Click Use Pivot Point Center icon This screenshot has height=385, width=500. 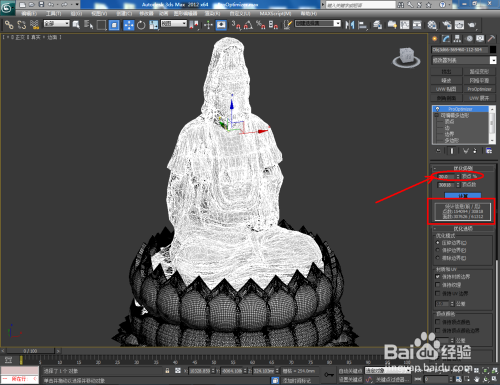tap(194, 25)
